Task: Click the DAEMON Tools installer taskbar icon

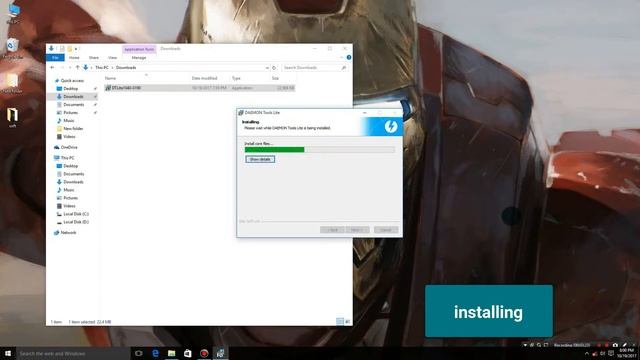Action: tap(220, 353)
